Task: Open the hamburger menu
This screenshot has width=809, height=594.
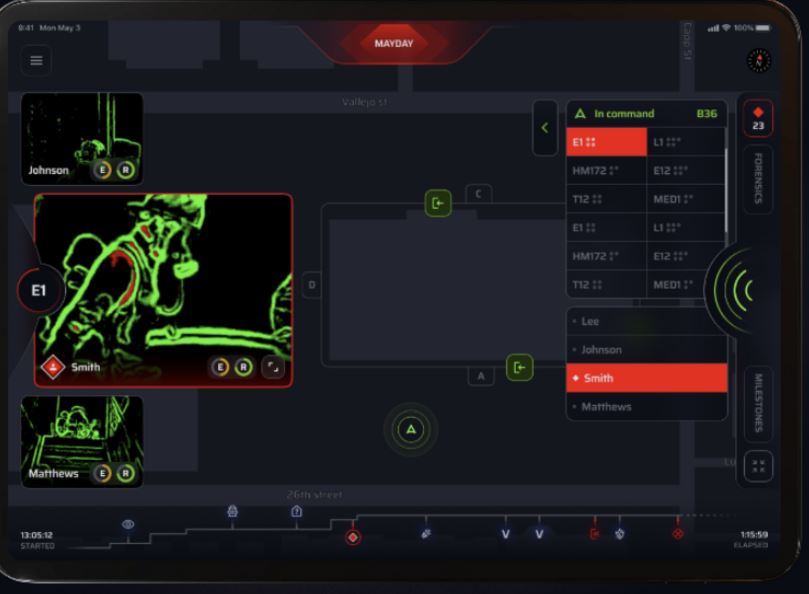Action: pos(36,61)
